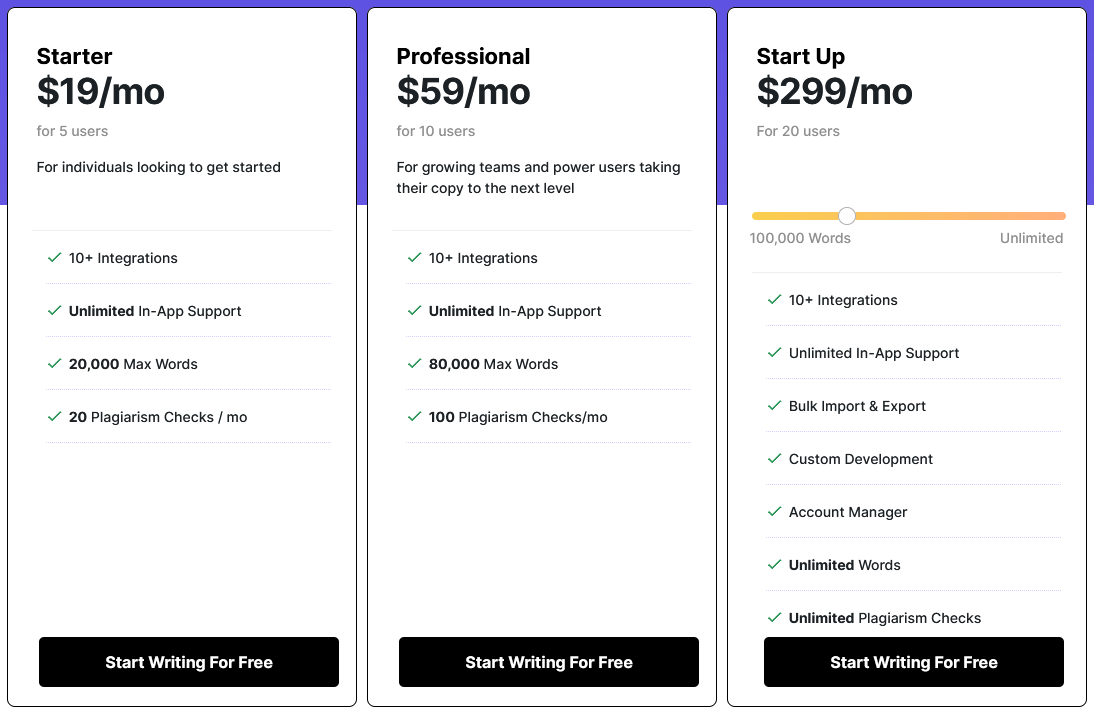
Task: Click the checkmark next to Unlimited Plagiarism Checks
Action: pyautogui.click(x=774, y=618)
